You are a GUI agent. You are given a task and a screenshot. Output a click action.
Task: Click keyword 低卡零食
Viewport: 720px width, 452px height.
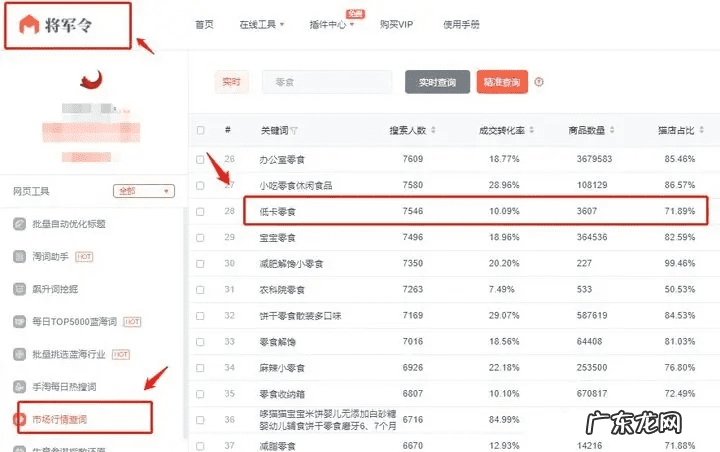pos(277,212)
